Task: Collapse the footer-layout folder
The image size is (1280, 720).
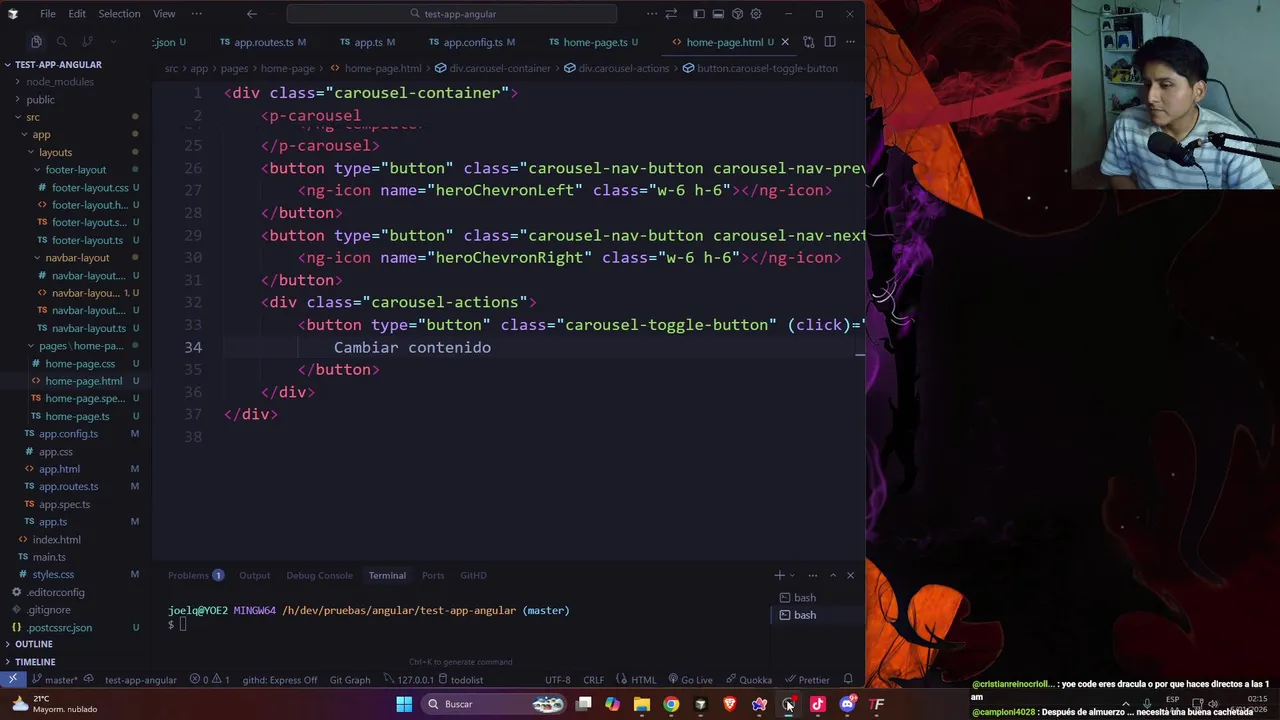Action: tap(75, 170)
